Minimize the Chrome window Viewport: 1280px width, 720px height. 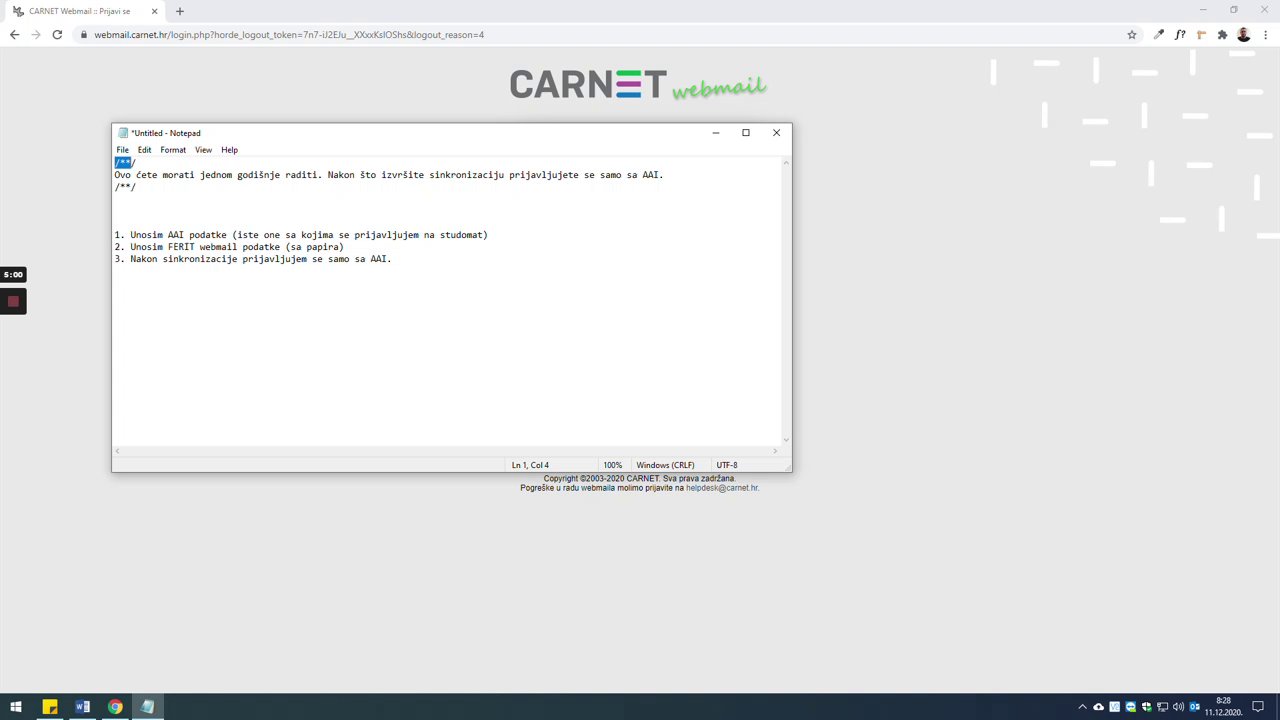(x=1203, y=10)
